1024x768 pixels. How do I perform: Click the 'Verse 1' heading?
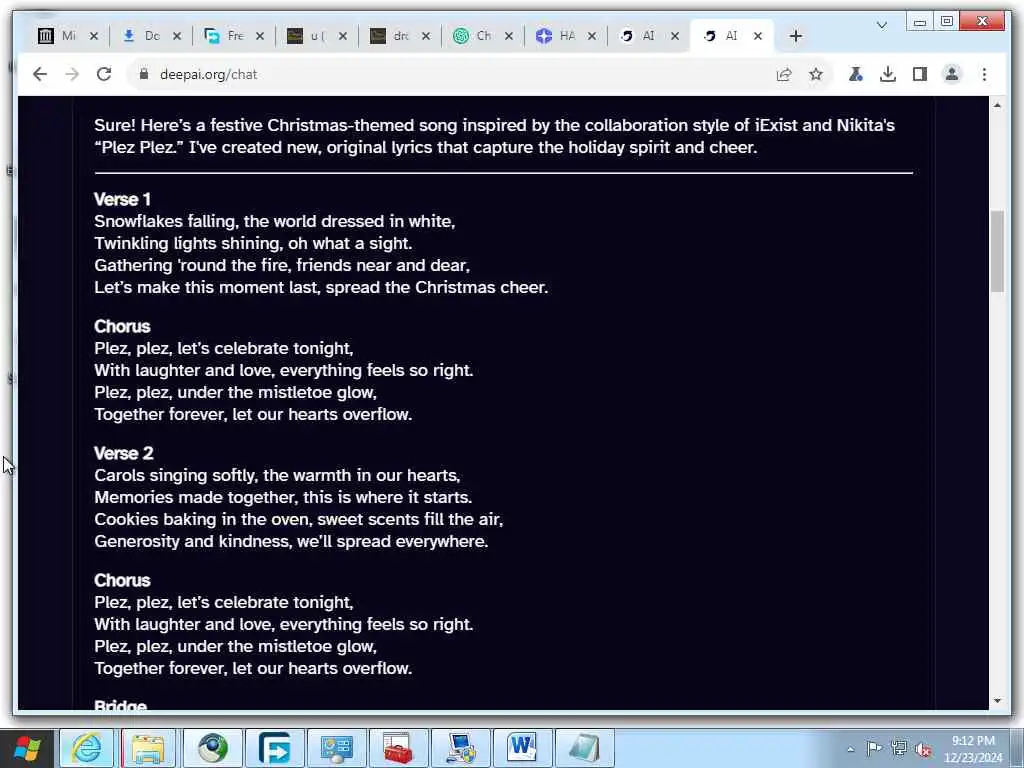pyautogui.click(x=122, y=199)
